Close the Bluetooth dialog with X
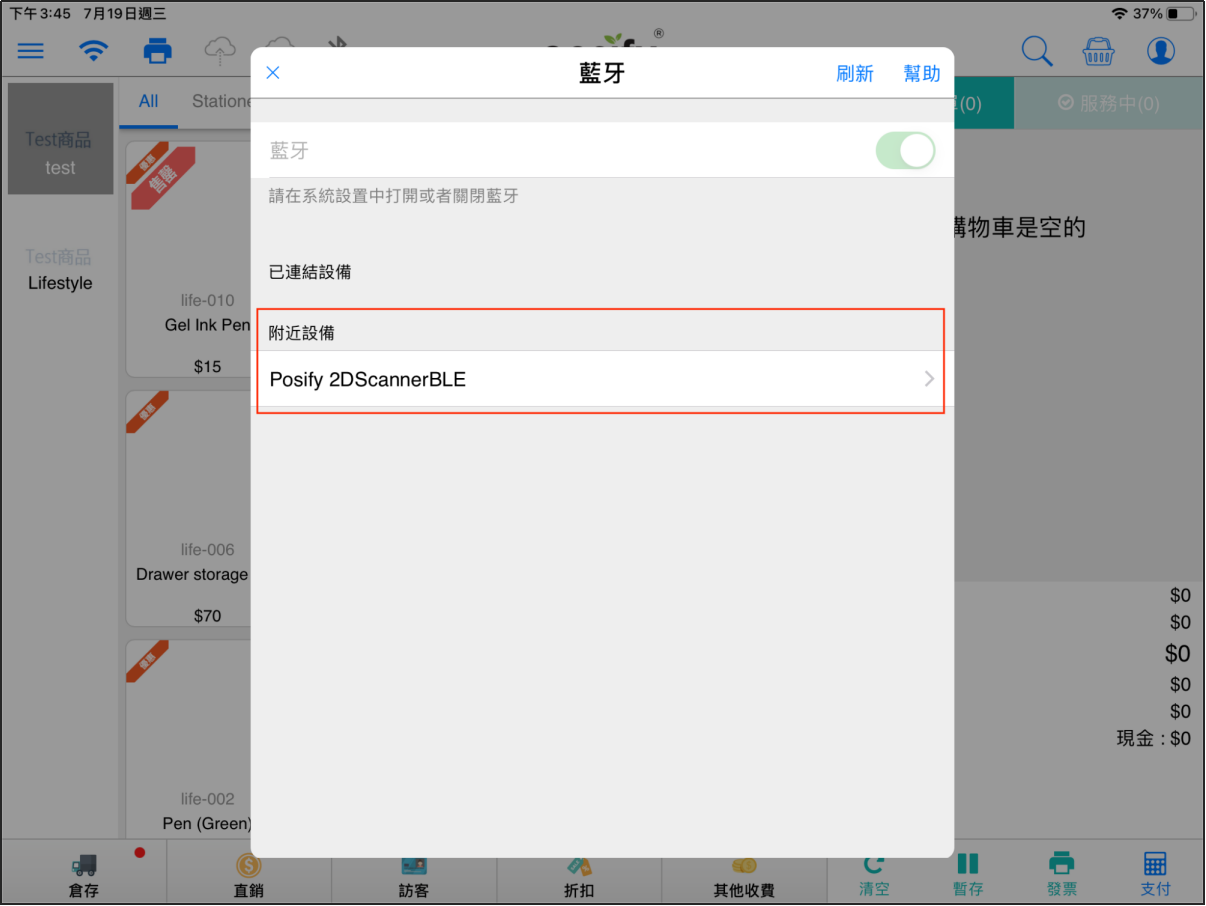 [x=273, y=73]
